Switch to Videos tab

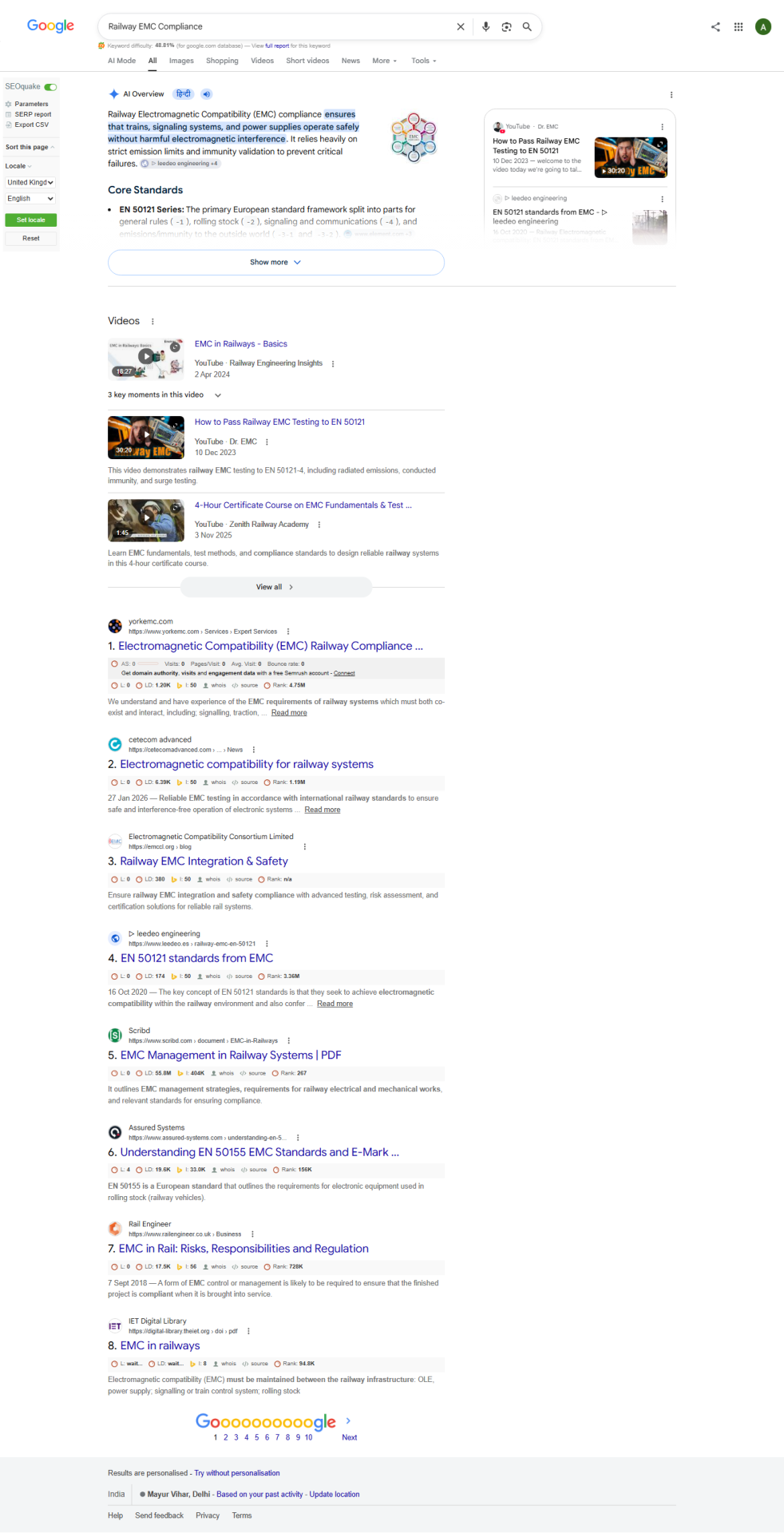262,61
